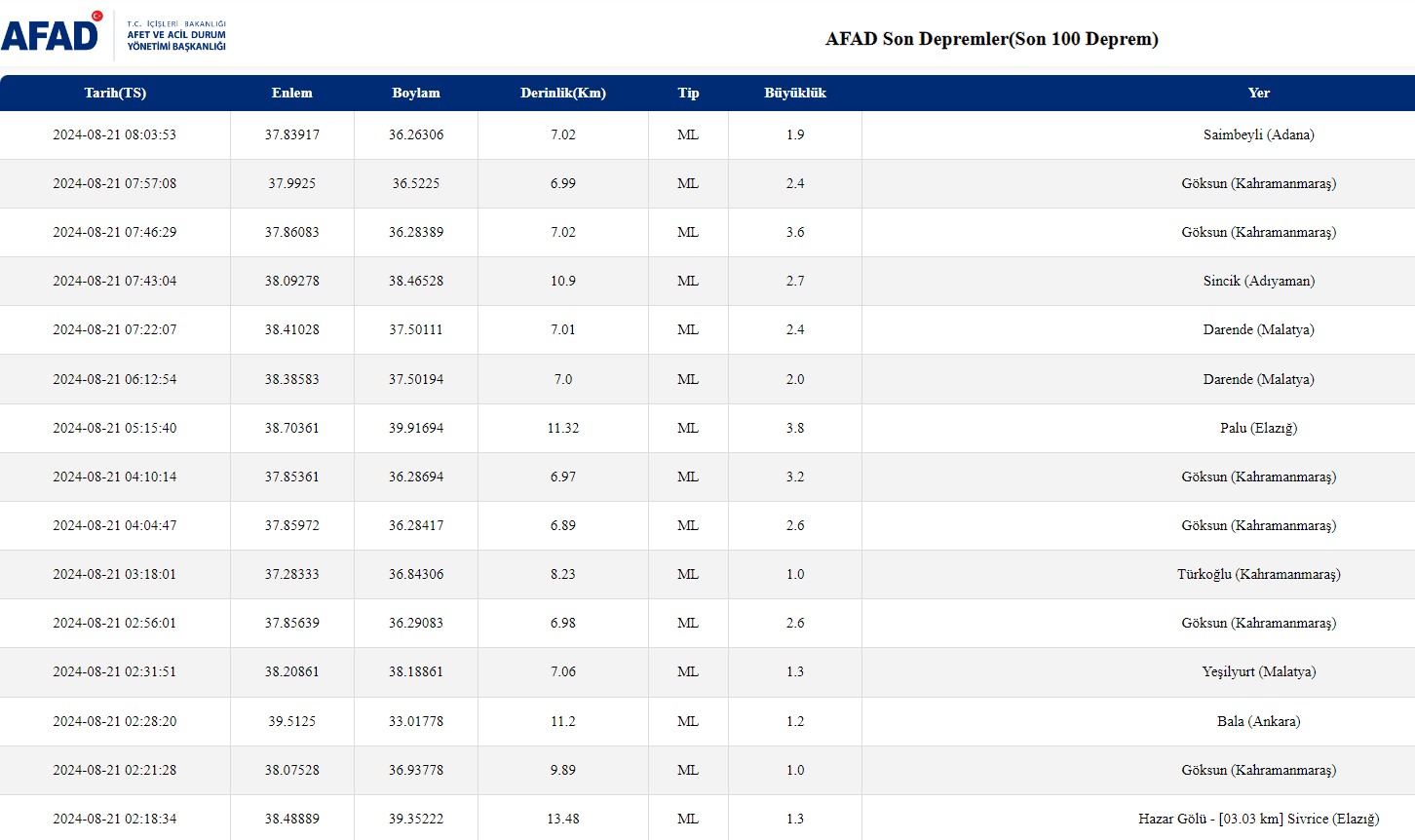This screenshot has height=840, width=1415.
Task: Select date cell 2024-08-21 04:04:47
Action: click(x=115, y=525)
